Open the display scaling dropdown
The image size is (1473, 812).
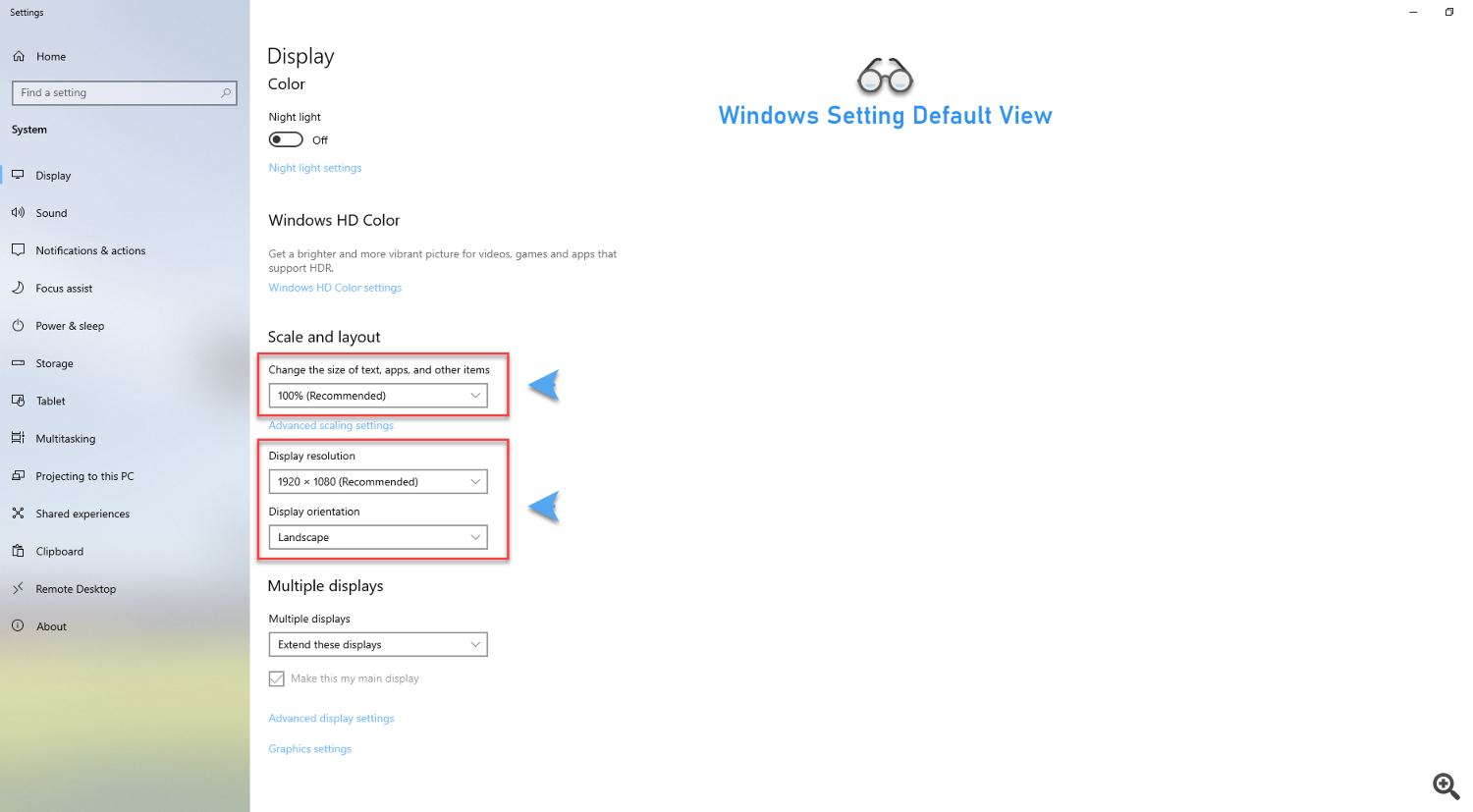[x=378, y=395]
